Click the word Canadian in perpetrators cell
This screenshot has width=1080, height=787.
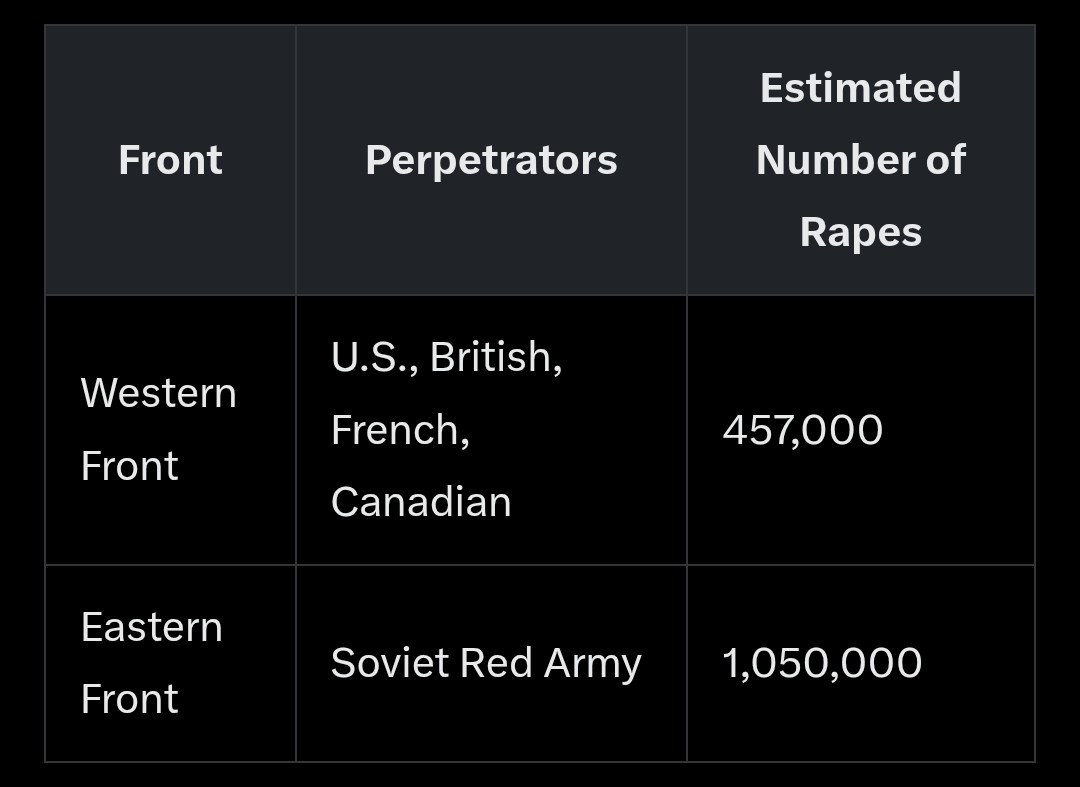421,502
